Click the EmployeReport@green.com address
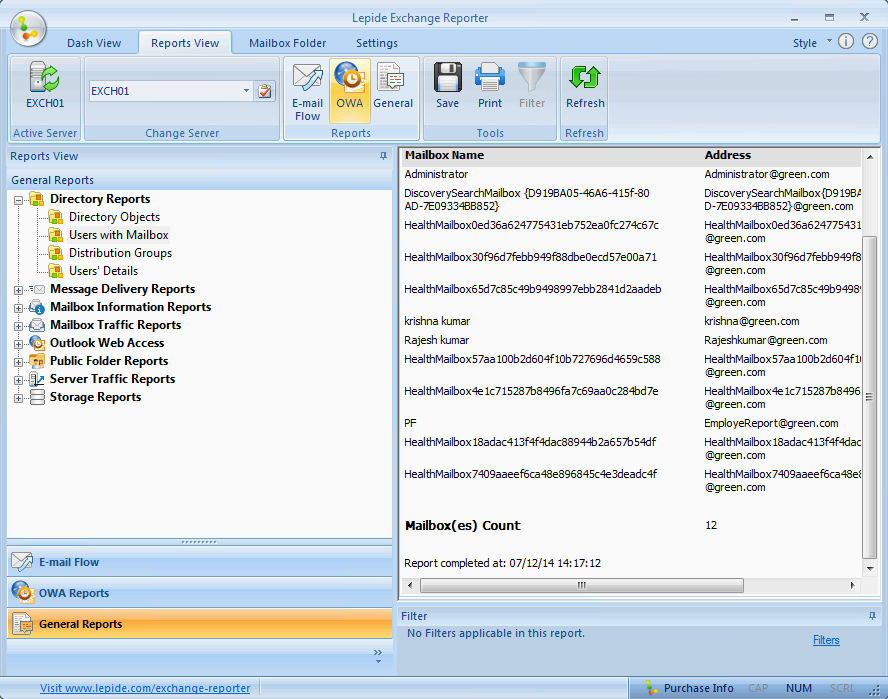888x699 pixels. tap(771, 423)
